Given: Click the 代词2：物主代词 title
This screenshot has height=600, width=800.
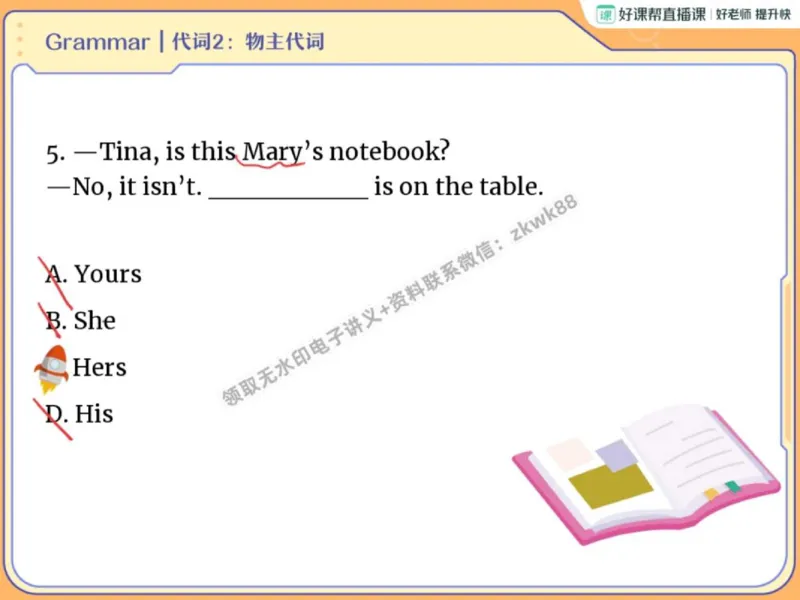Looking at the screenshot, I should [248, 42].
